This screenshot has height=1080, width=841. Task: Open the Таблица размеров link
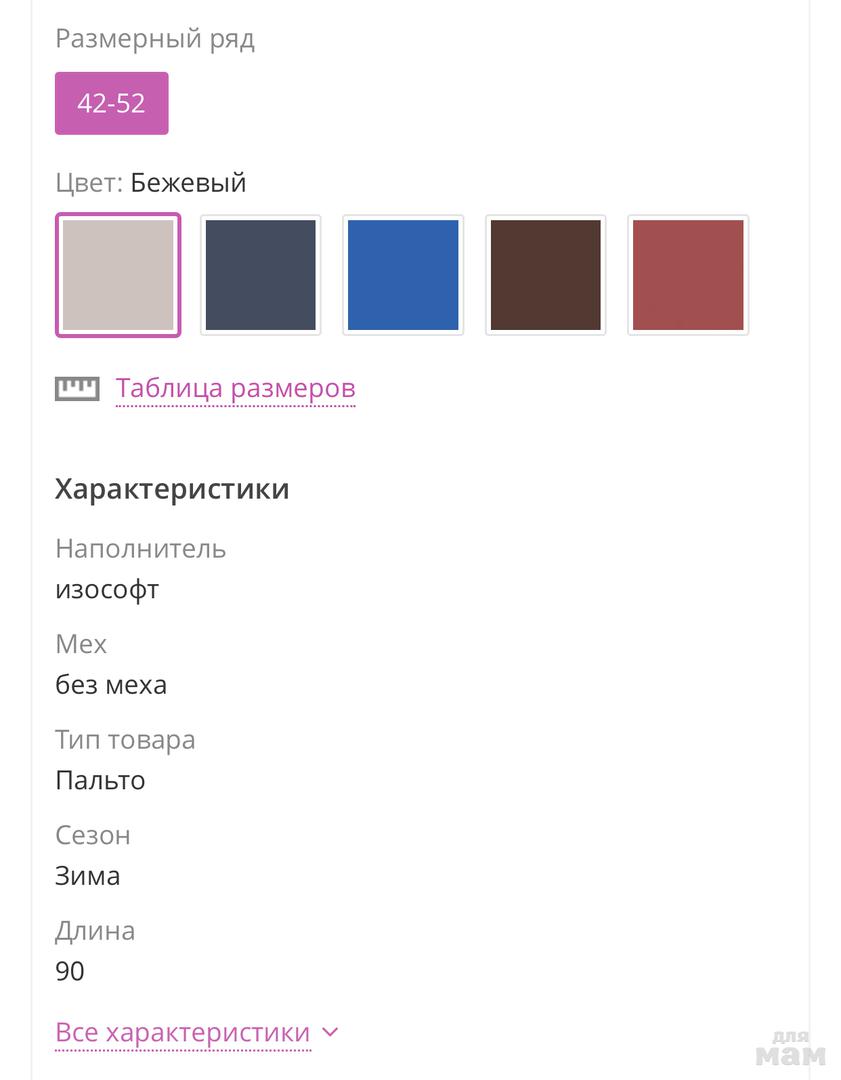(235, 388)
